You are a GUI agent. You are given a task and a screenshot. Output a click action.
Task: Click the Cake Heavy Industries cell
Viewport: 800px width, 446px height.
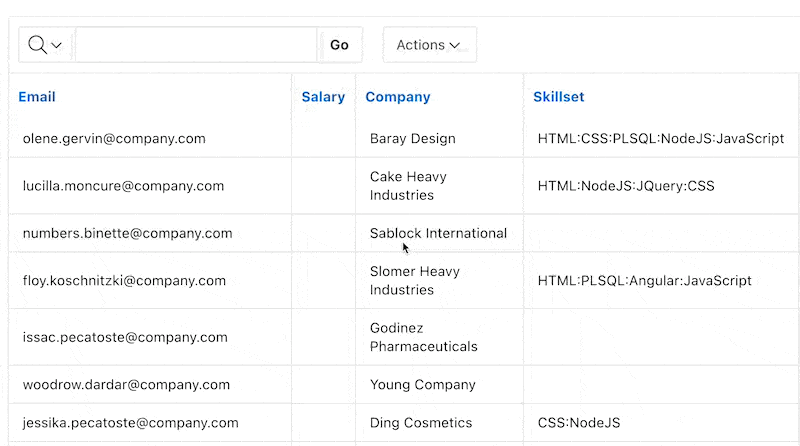[x=408, y=186]
